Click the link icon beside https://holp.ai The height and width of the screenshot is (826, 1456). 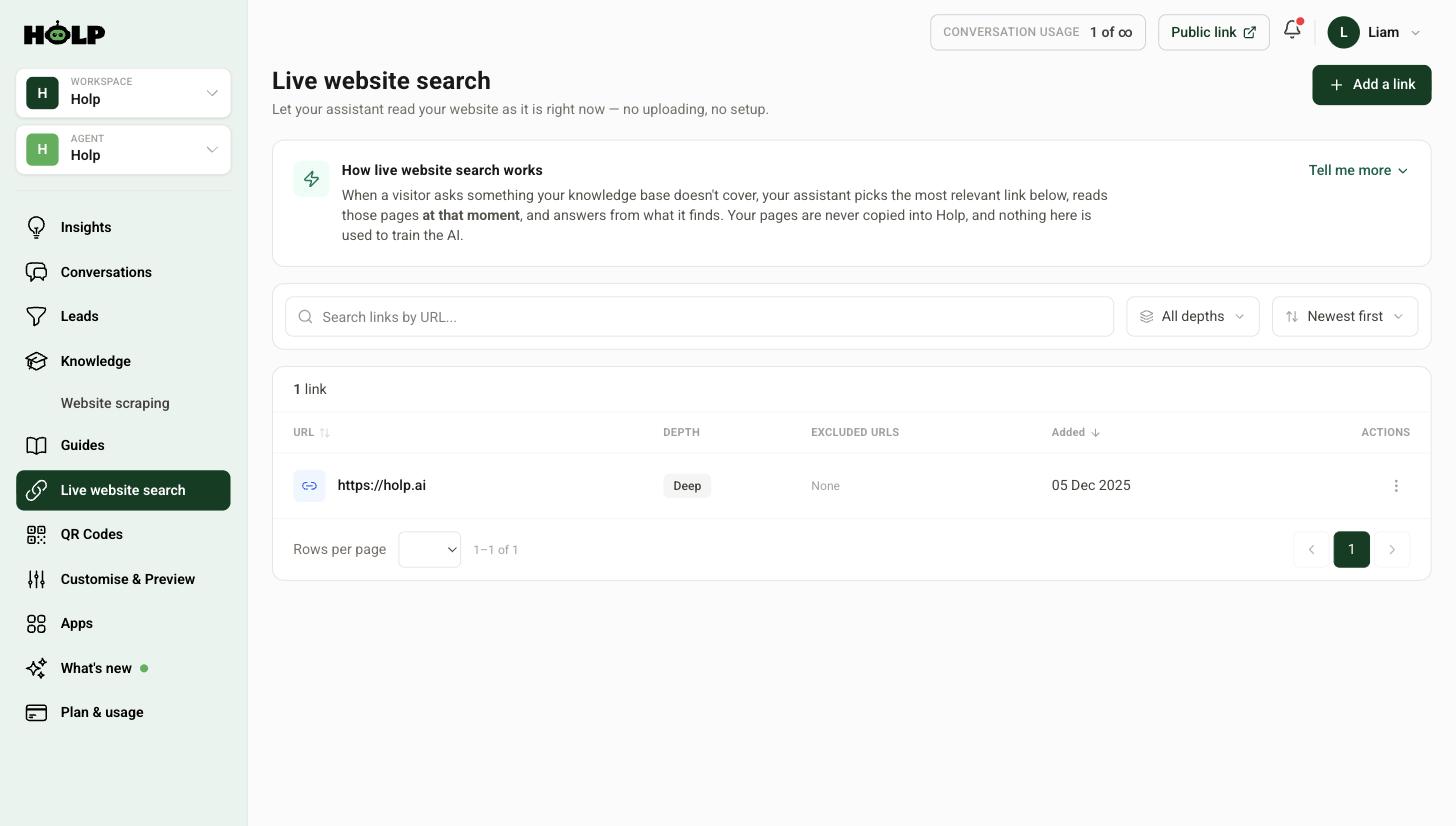pyautogui.click(x=309, y=486)
